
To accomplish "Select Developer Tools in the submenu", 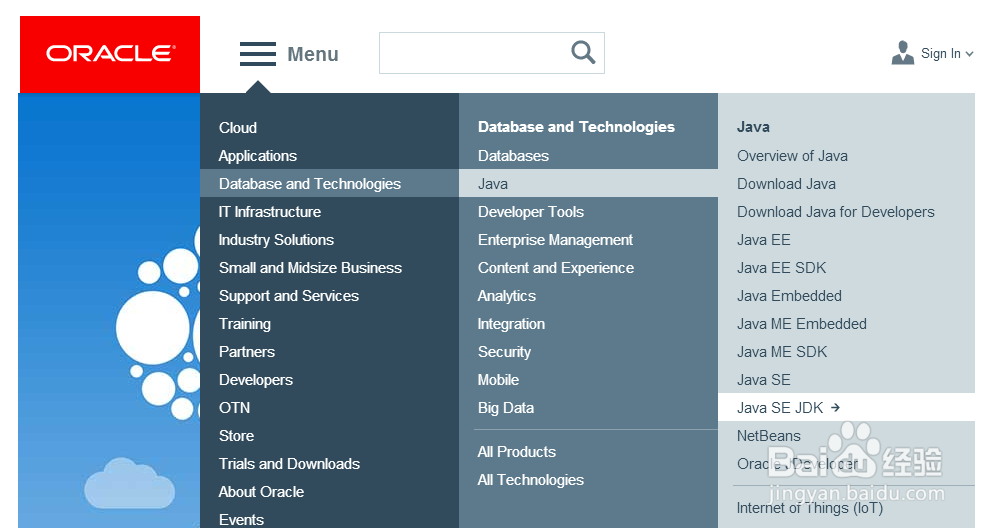I will coord(531,212).
